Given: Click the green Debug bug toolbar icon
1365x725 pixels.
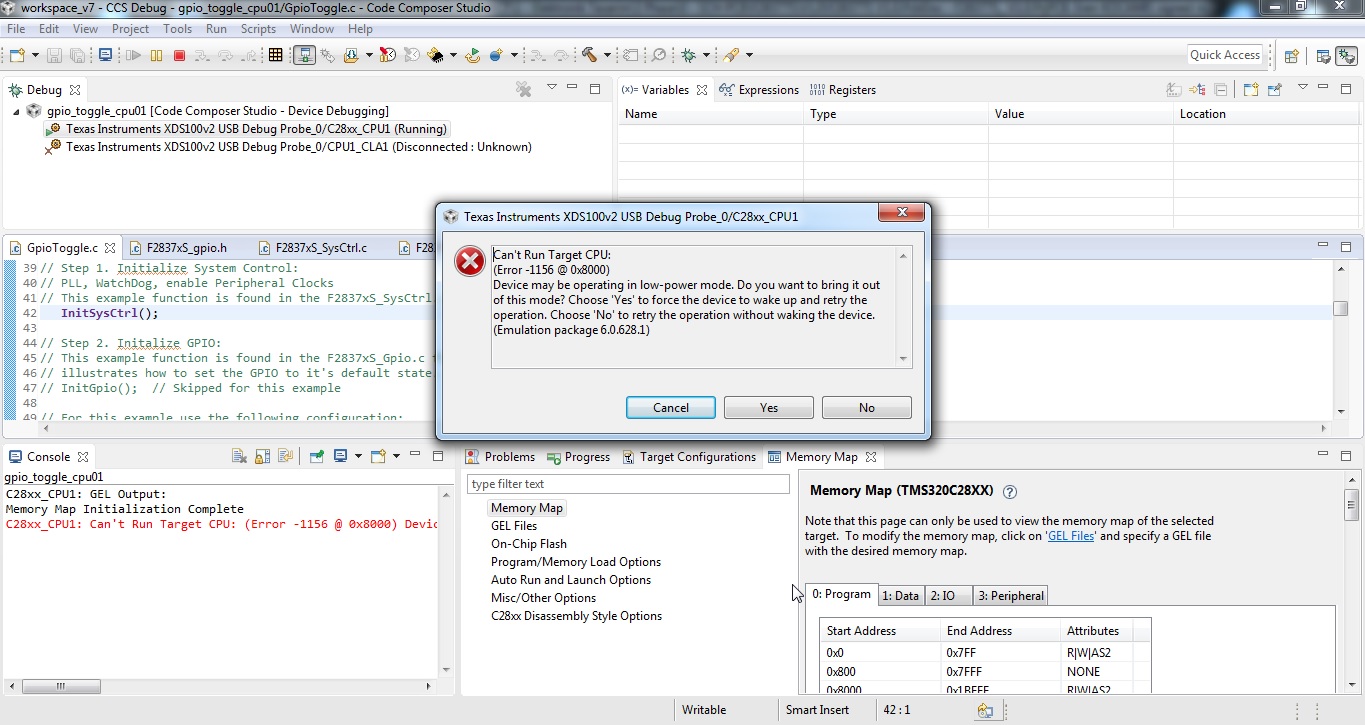Looking at the screenshot, I should [x=688, y=55].
